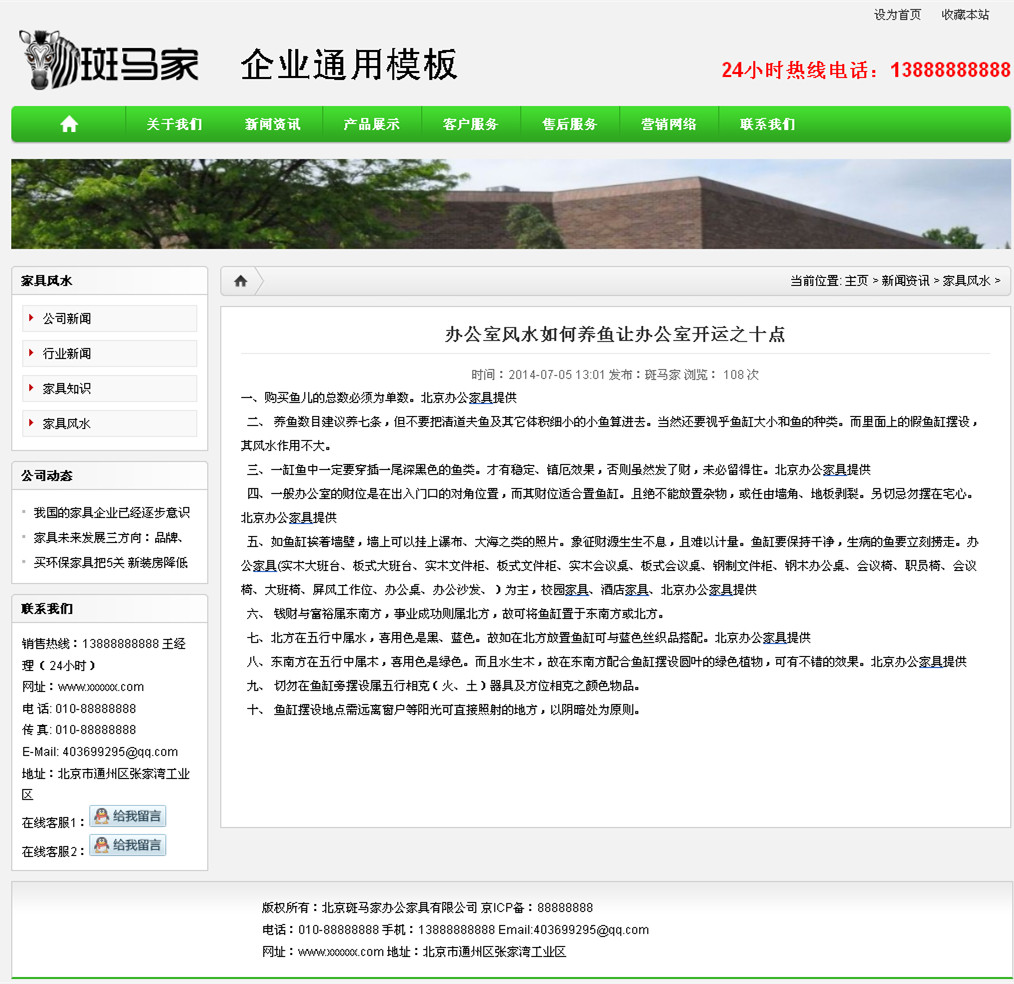The height and width of the screenshot is (984, 1014).
Task: Click the 设为首页 link at top
Action: (897, 15)
